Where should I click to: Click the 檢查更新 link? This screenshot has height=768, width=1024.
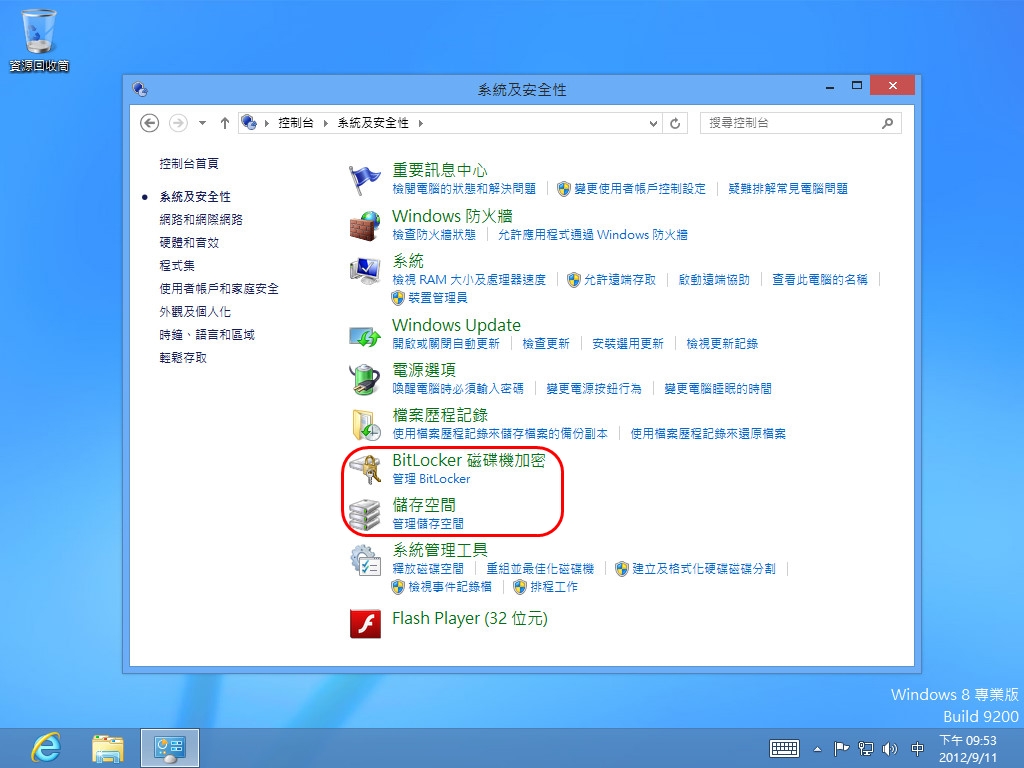[x=546, y=344]
